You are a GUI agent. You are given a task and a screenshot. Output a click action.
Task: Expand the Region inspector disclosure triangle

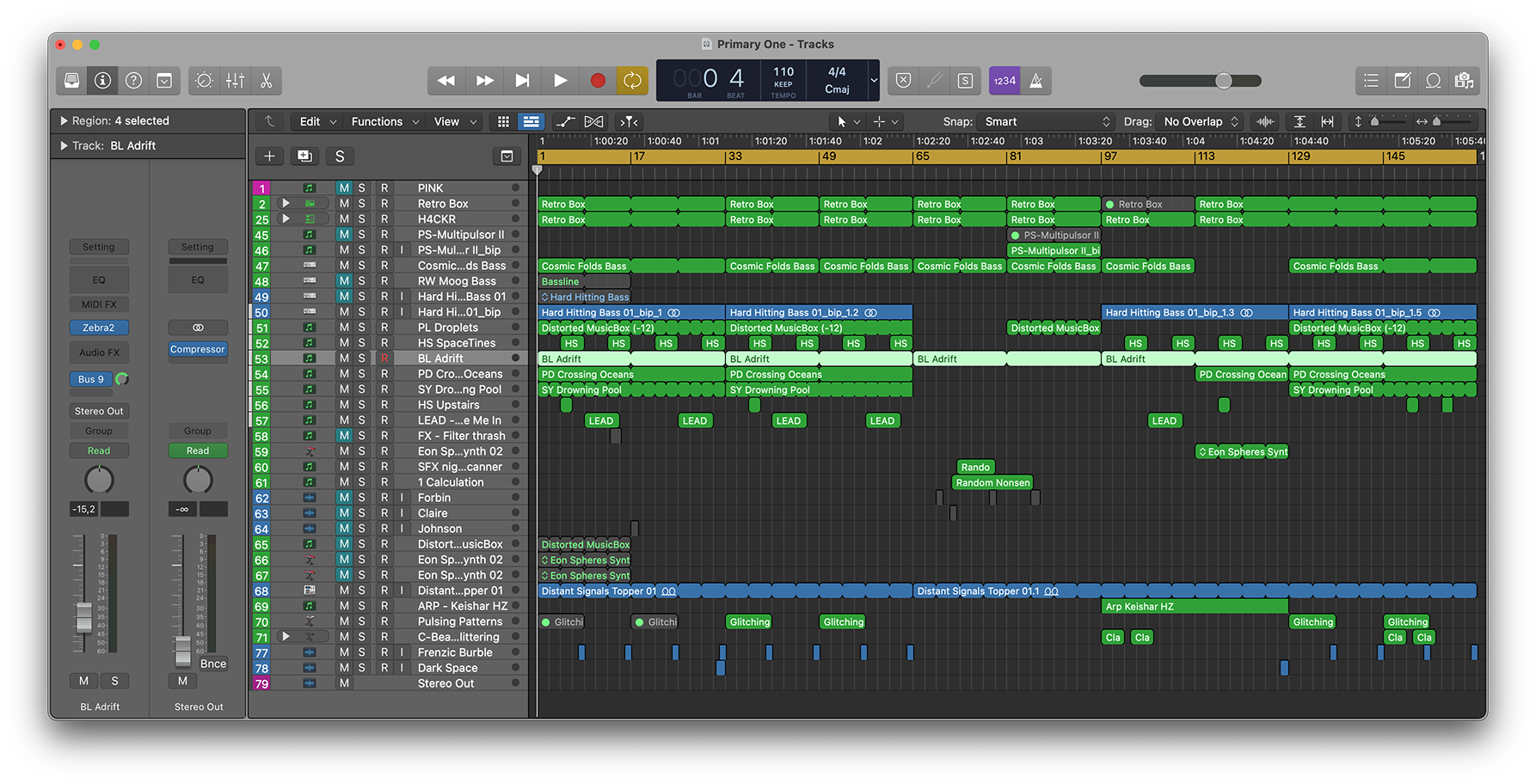64,121
